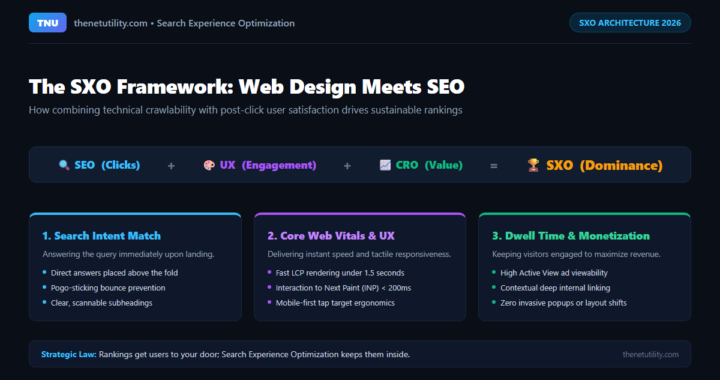Select the 'SXO (Dominance)' label
This screenshot has width=720, height=380.
[604, 165]
